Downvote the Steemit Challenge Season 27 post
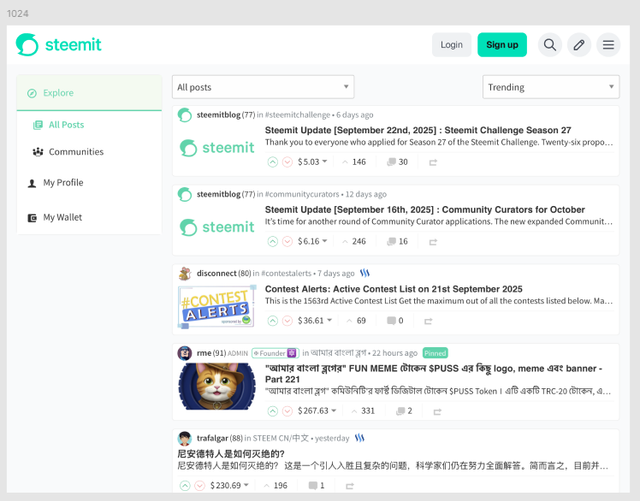The height and width of the screenshot is (501, 640). click(287, 162)
